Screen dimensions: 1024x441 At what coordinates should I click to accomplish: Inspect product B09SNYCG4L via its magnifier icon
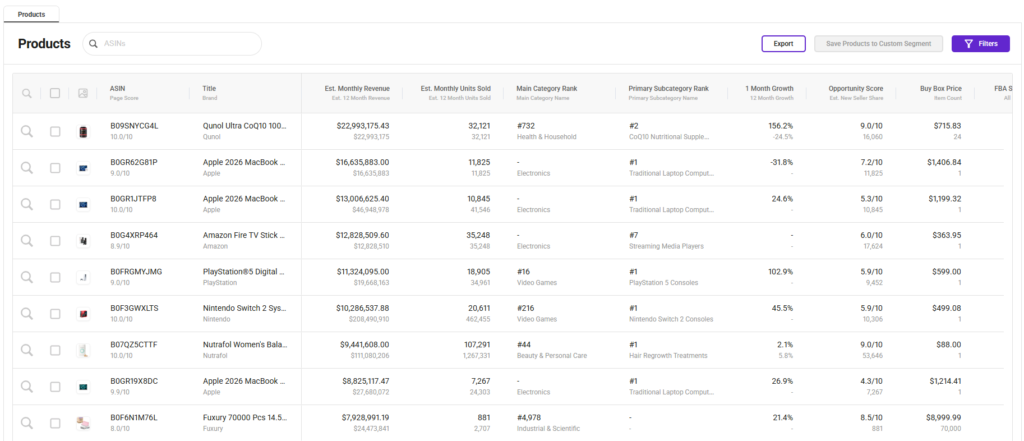coord(27,131)
